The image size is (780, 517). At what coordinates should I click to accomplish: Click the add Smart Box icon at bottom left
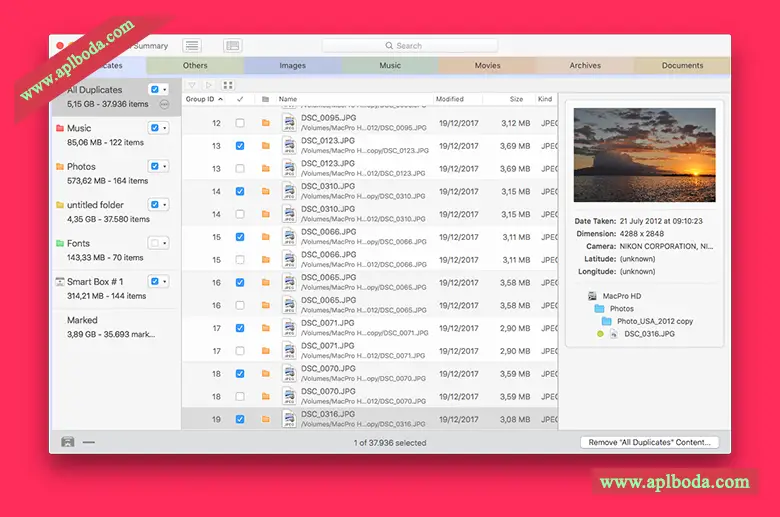(67, 442)
